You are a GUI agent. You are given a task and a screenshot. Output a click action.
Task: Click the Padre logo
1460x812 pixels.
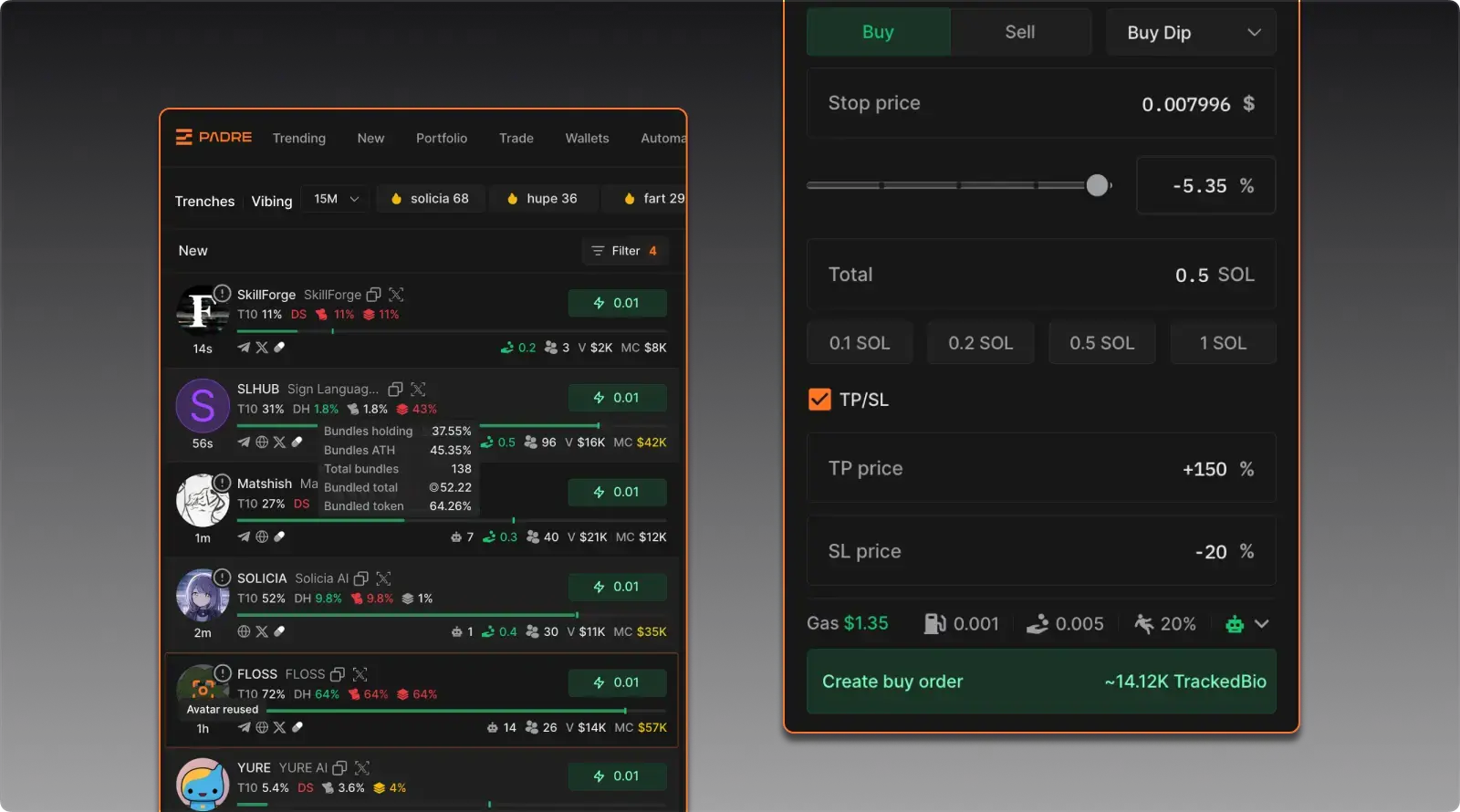point(214,138)
